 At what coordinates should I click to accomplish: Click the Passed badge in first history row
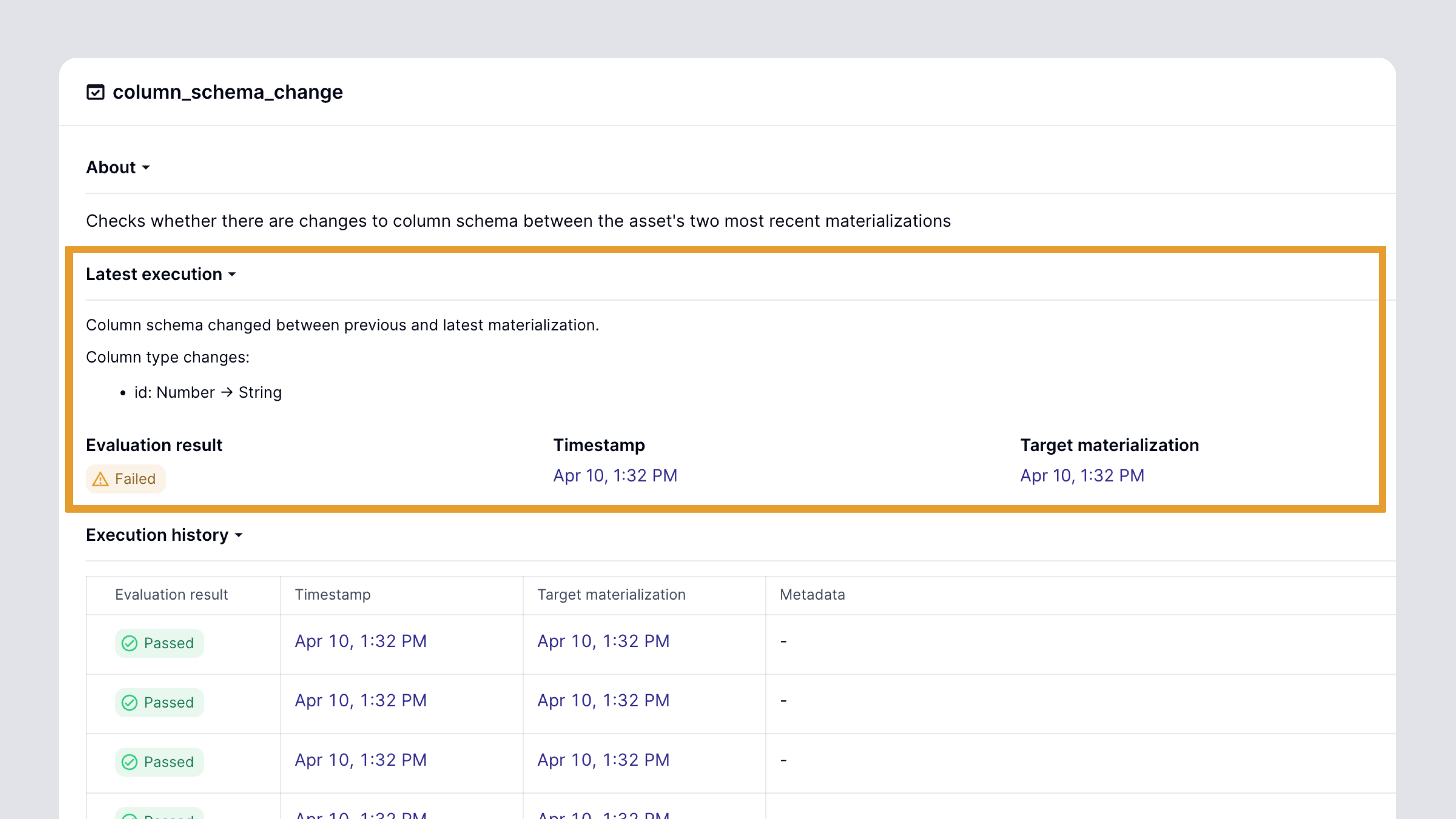click(159, 643)
